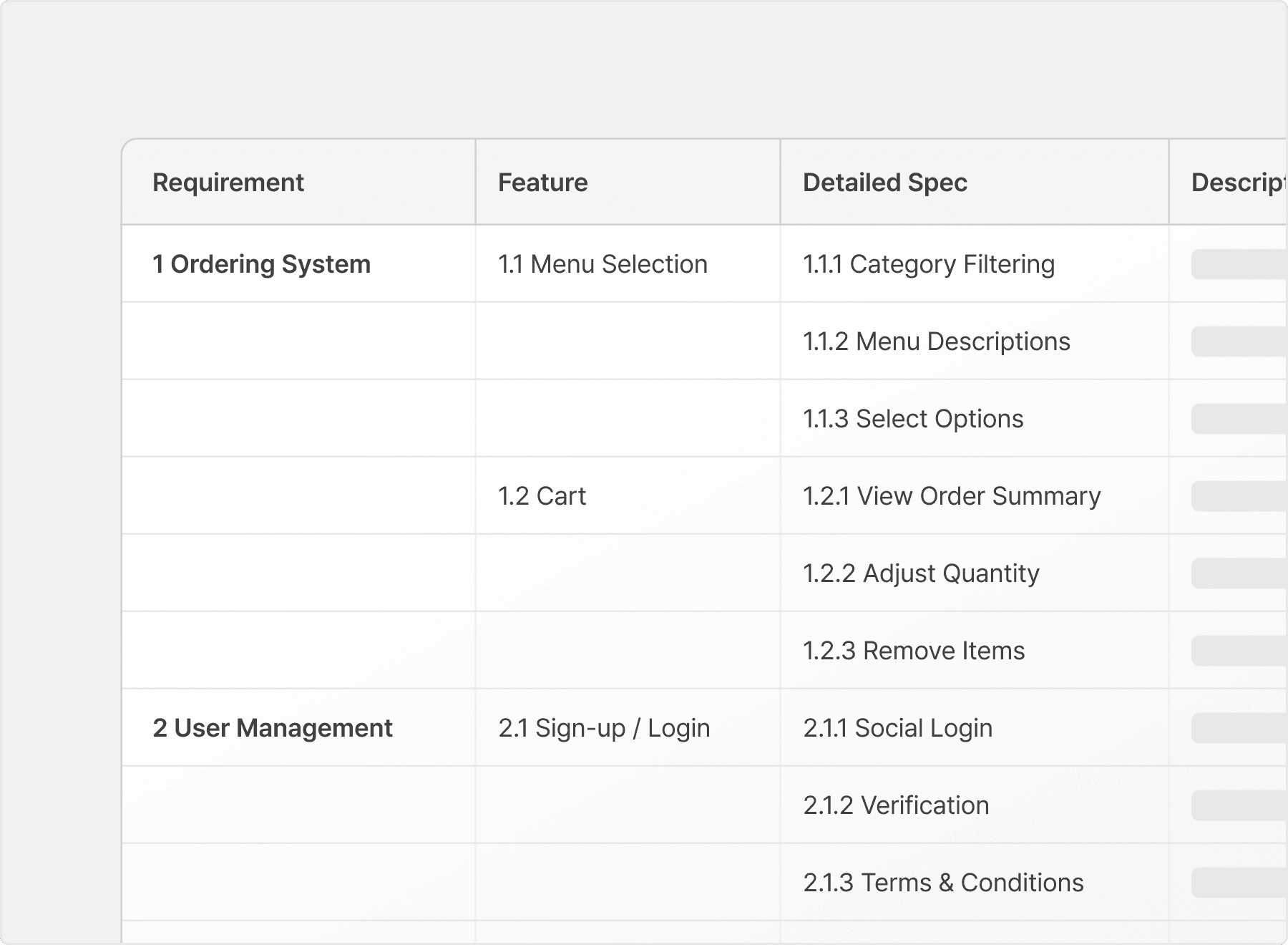Image resolution: width=1288 pixels, height=945 pixels.
Task: Click the Detailed Spec column header
Action: pyautogui.click(x=975, y=183)
